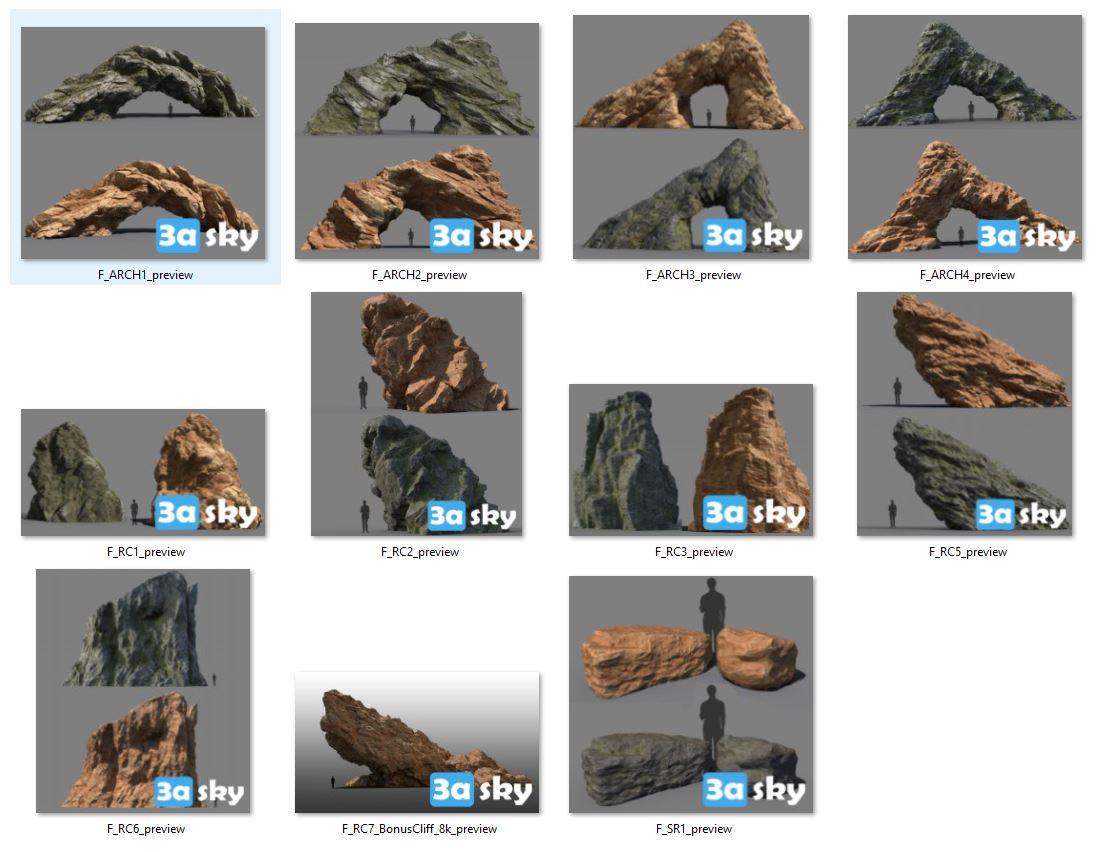Click the F_RC1_preview file name label

tap(145, 552)
